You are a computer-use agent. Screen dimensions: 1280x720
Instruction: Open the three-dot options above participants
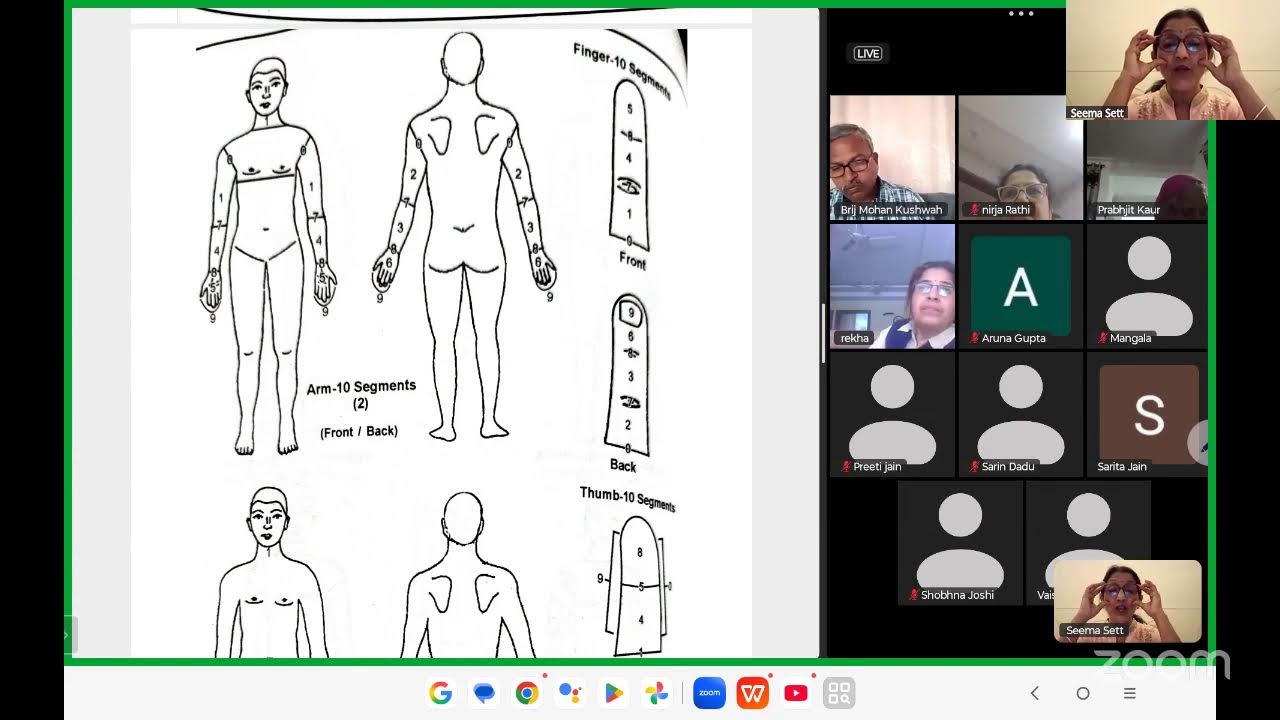click(1021, 14)
